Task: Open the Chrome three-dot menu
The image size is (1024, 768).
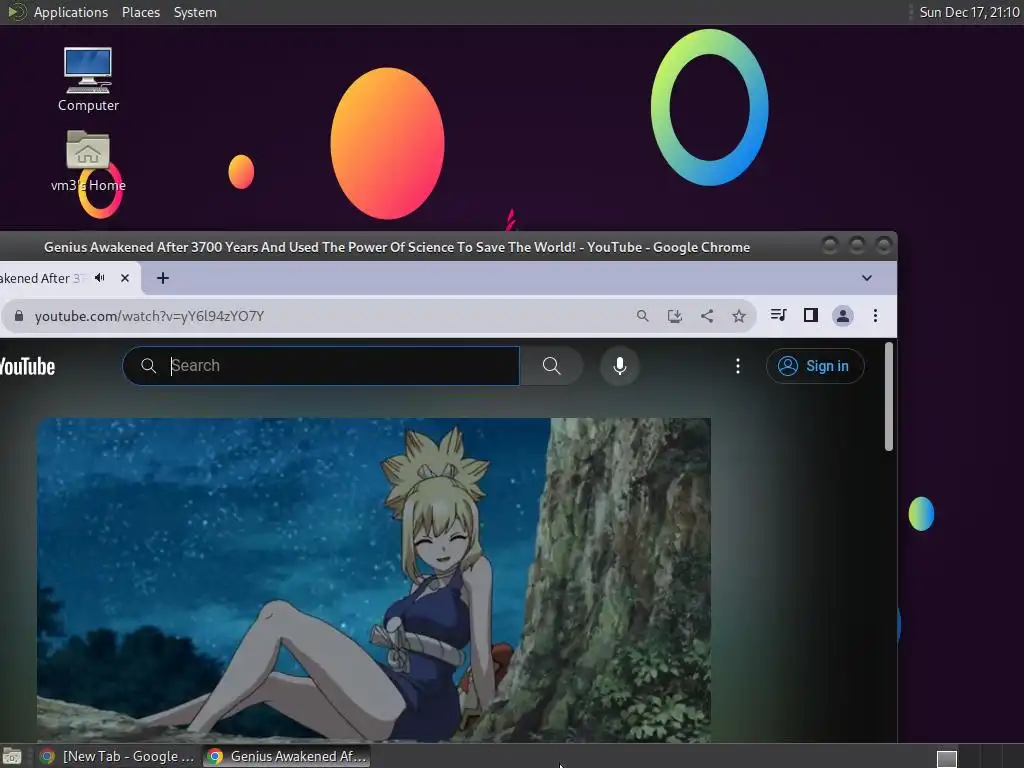Action: pyautogui.click(x=875, y=316)
